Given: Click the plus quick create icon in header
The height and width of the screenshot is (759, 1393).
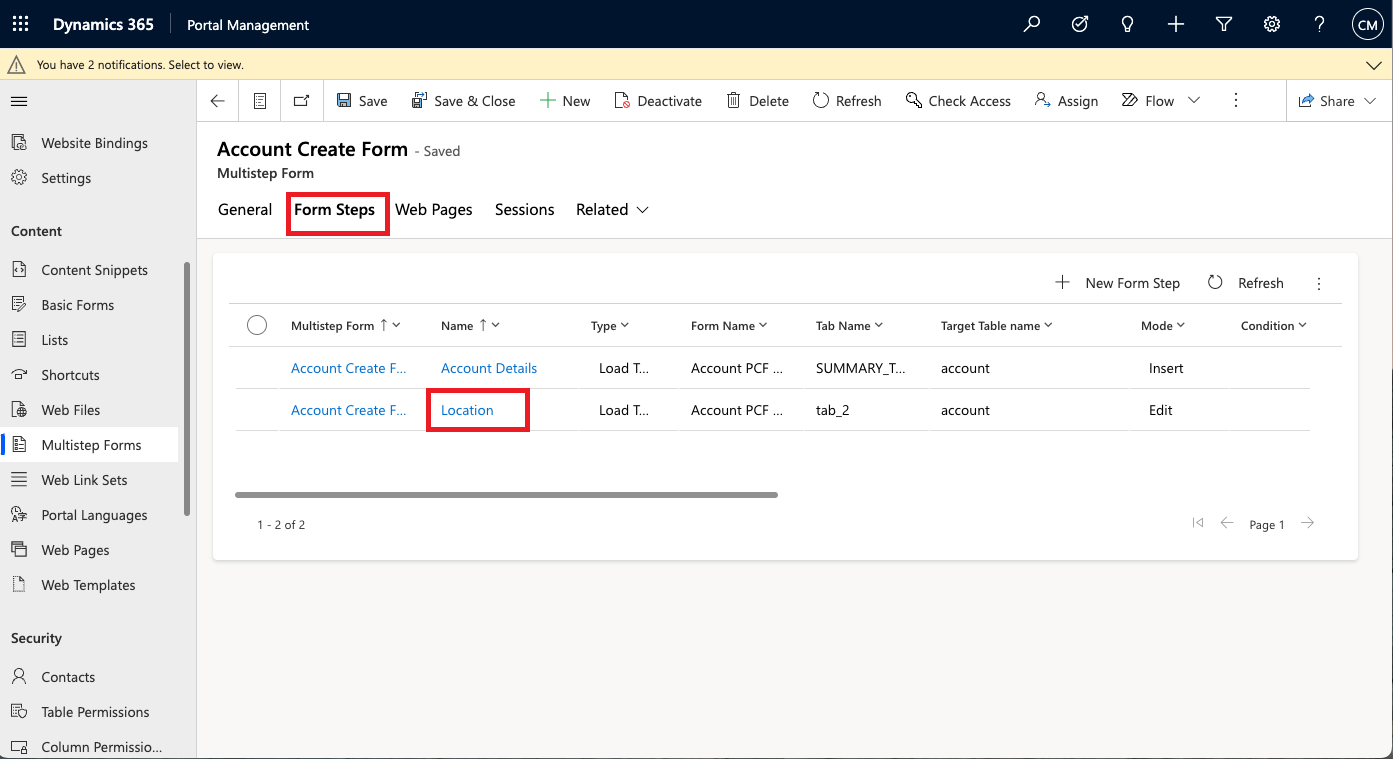Looking at the screenshot, I should coord(1176,24).
